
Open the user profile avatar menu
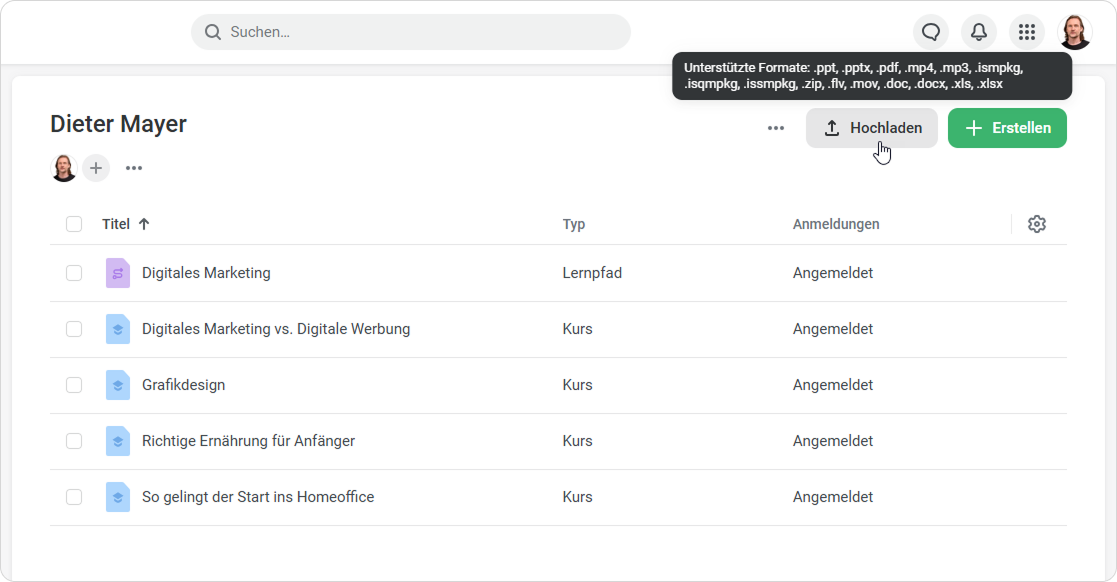[x=1075, y=32]
